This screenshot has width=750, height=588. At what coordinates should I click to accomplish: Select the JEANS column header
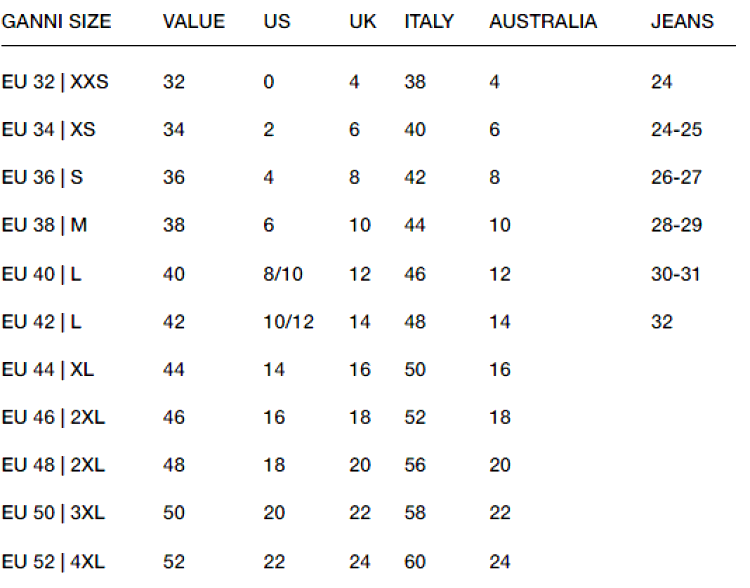pos(682,21)
